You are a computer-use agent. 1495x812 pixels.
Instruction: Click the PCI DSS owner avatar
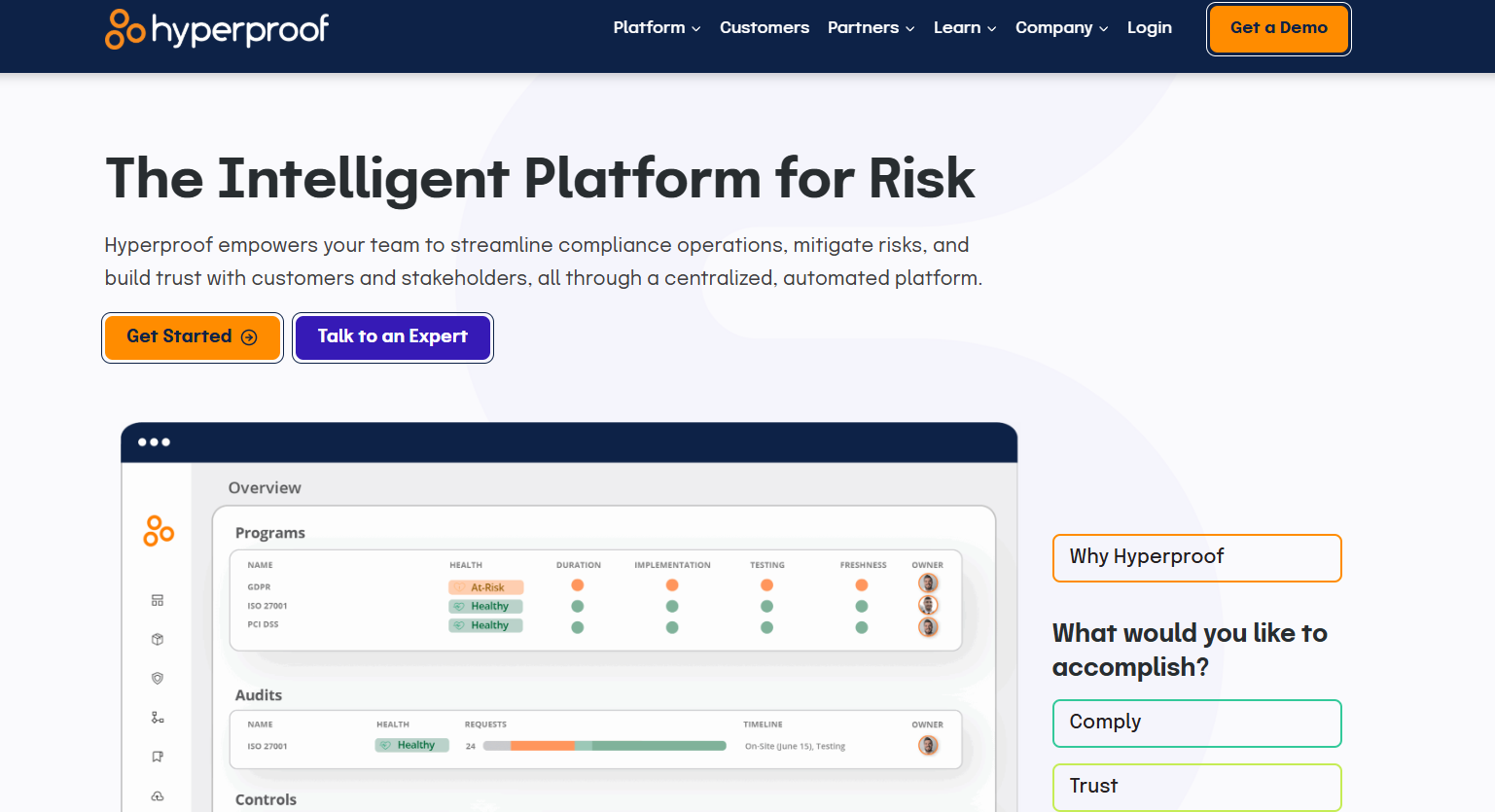click(928, 626)
